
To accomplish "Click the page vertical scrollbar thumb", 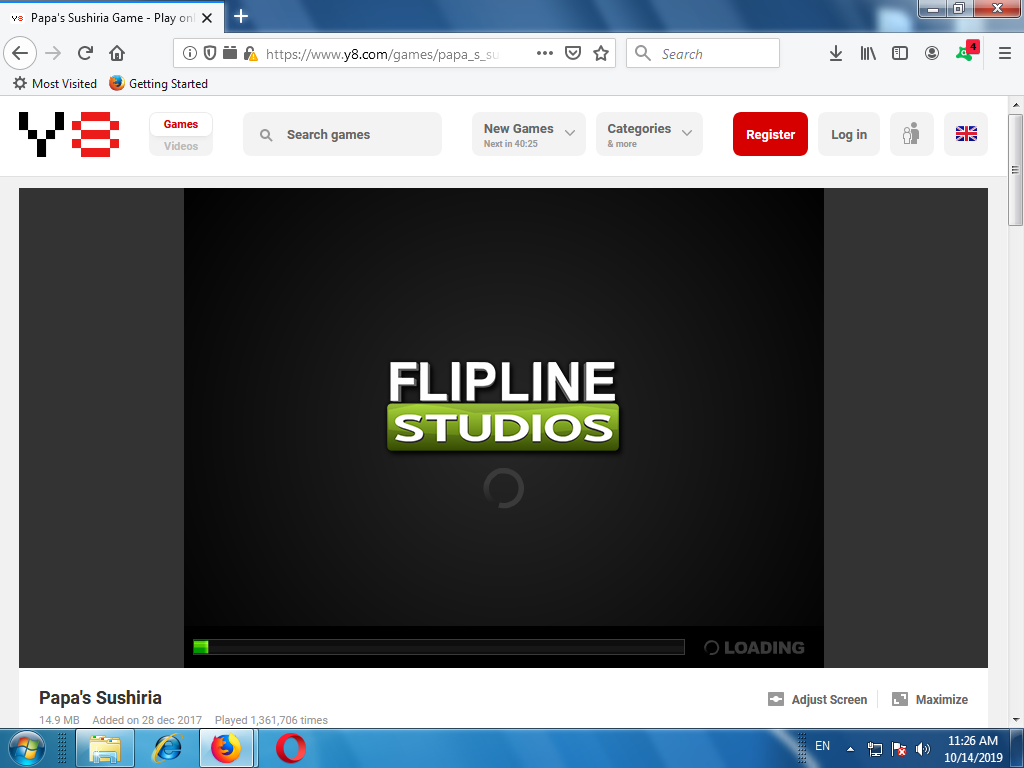I will 1015,170.
